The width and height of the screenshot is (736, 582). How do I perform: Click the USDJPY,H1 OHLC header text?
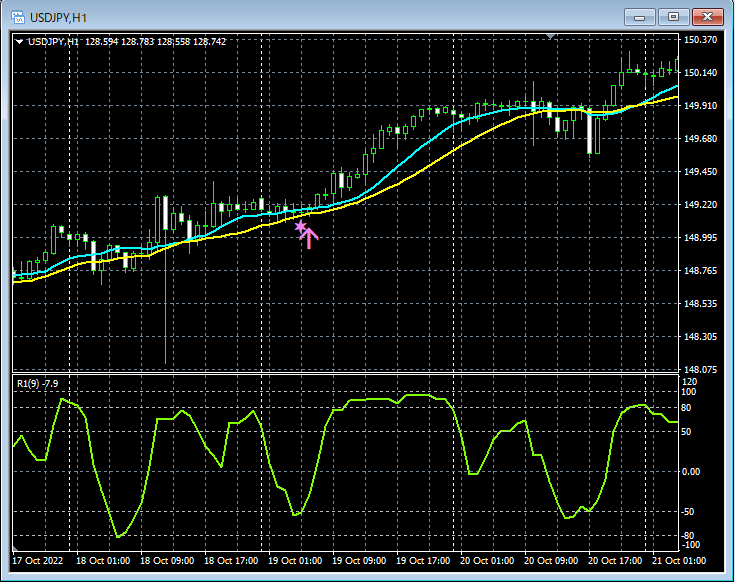(x=127, y=42)
